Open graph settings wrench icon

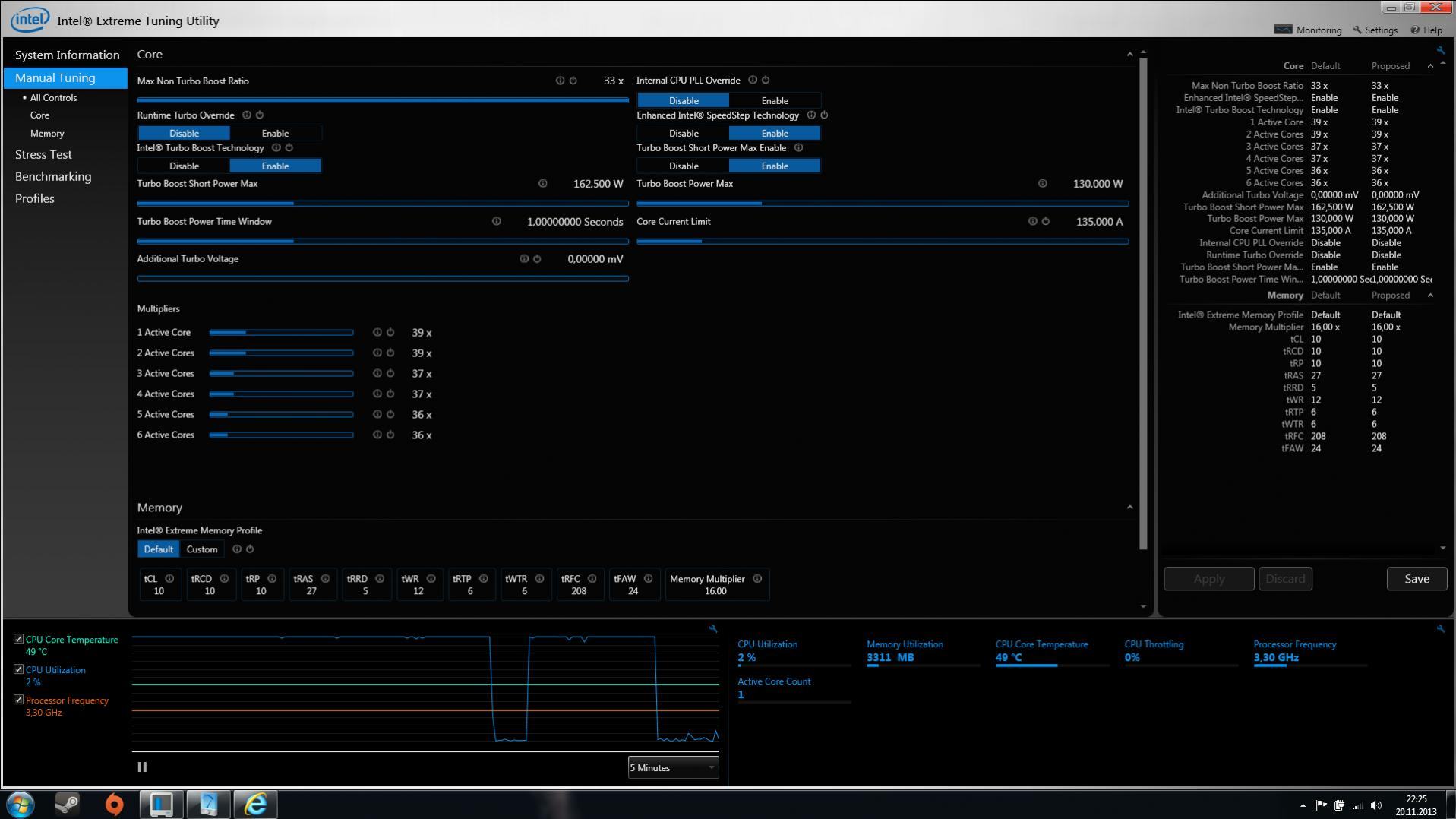click(713, 628)
